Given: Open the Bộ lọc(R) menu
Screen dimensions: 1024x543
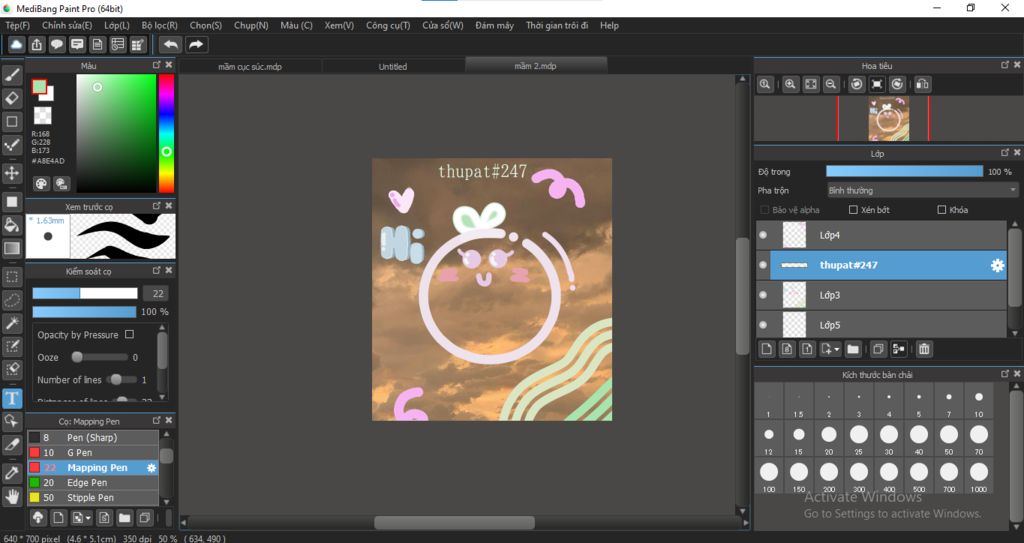Looking at the screenshot, I should [159, 25].
